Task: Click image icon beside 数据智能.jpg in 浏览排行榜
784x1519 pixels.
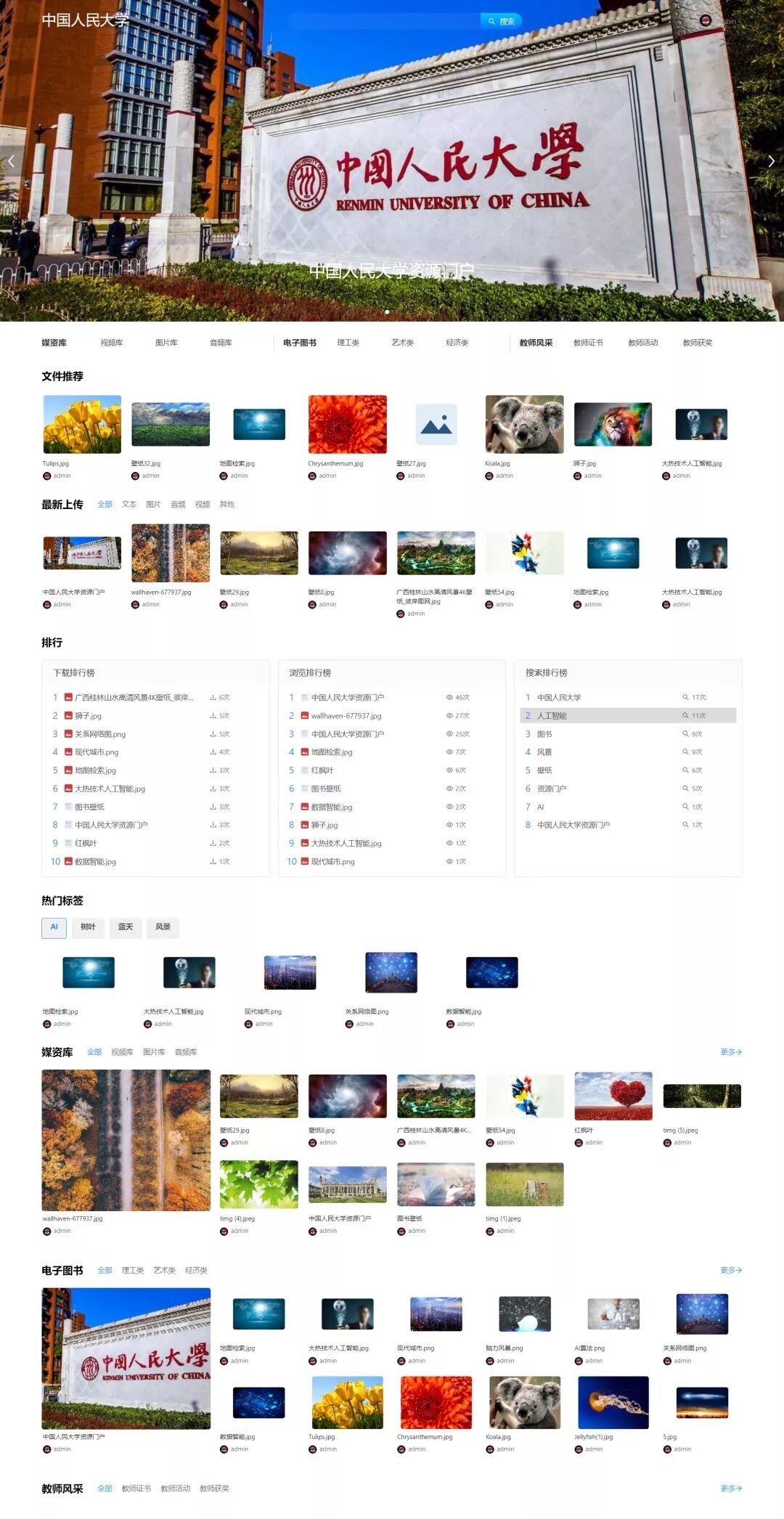Action: tap(305, 807)
